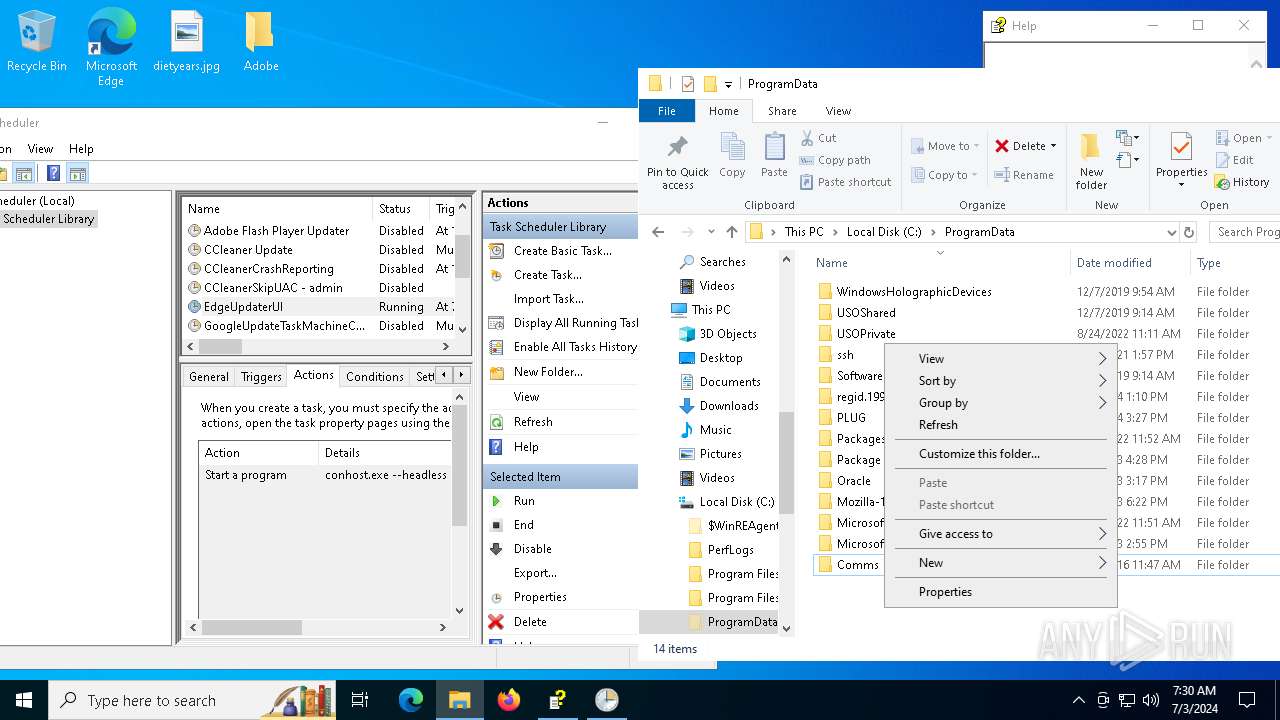This screenshot has width=1280, height=720.
Task: Open the Move to dropdown
Action: click(x=945, y=146)
